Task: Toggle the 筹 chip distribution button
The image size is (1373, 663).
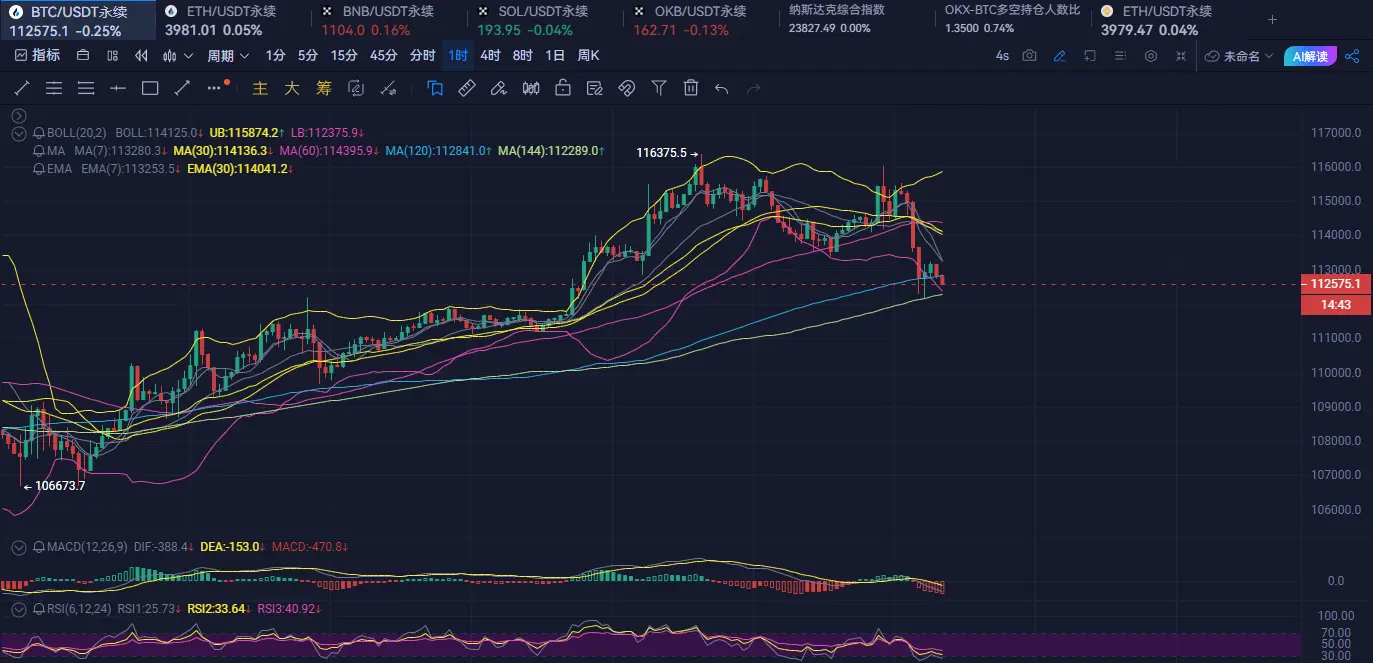Action: pyautogui.click(x=324, y=88)
